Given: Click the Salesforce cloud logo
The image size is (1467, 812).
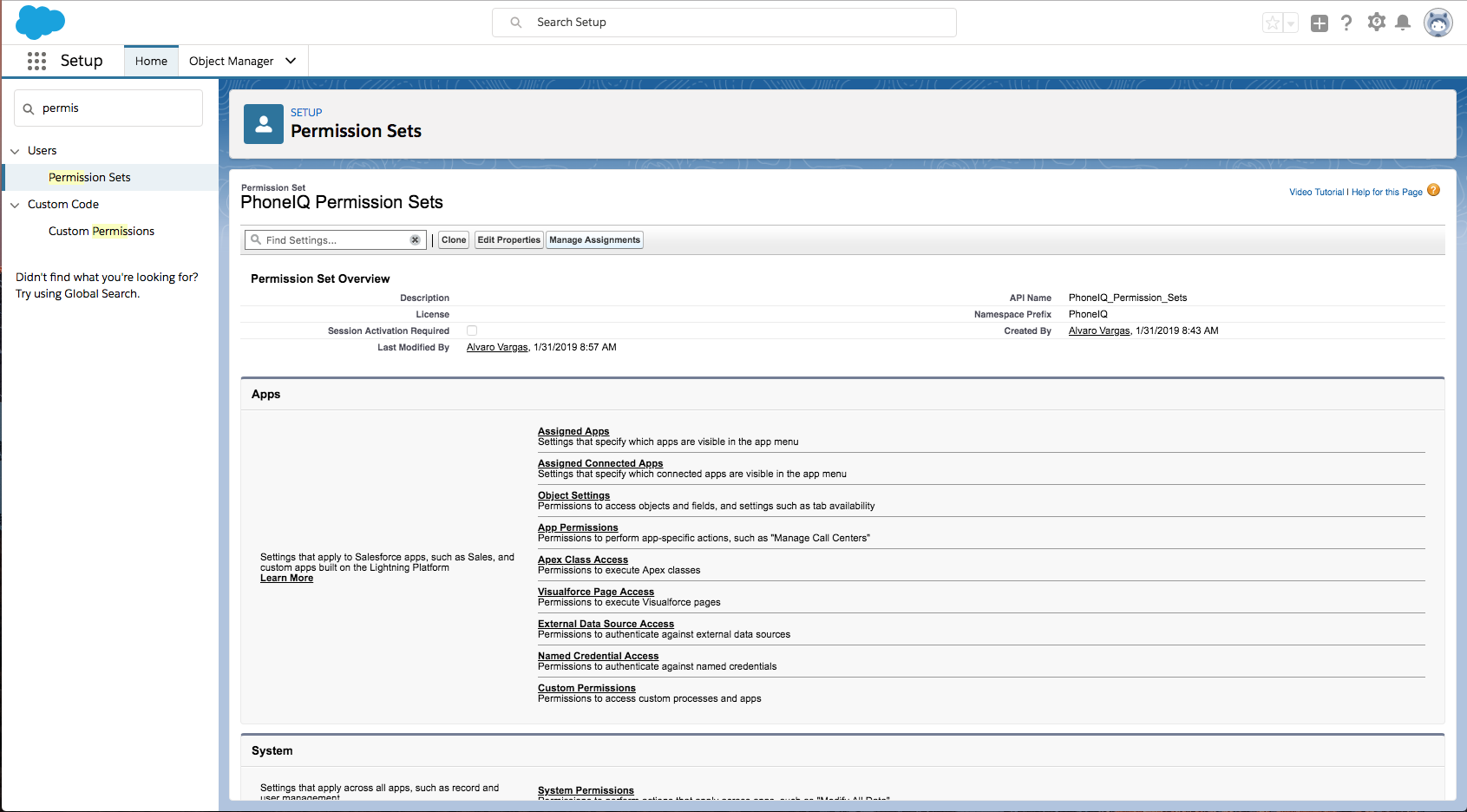Looking at the screenshot, I should pos(40,22).
